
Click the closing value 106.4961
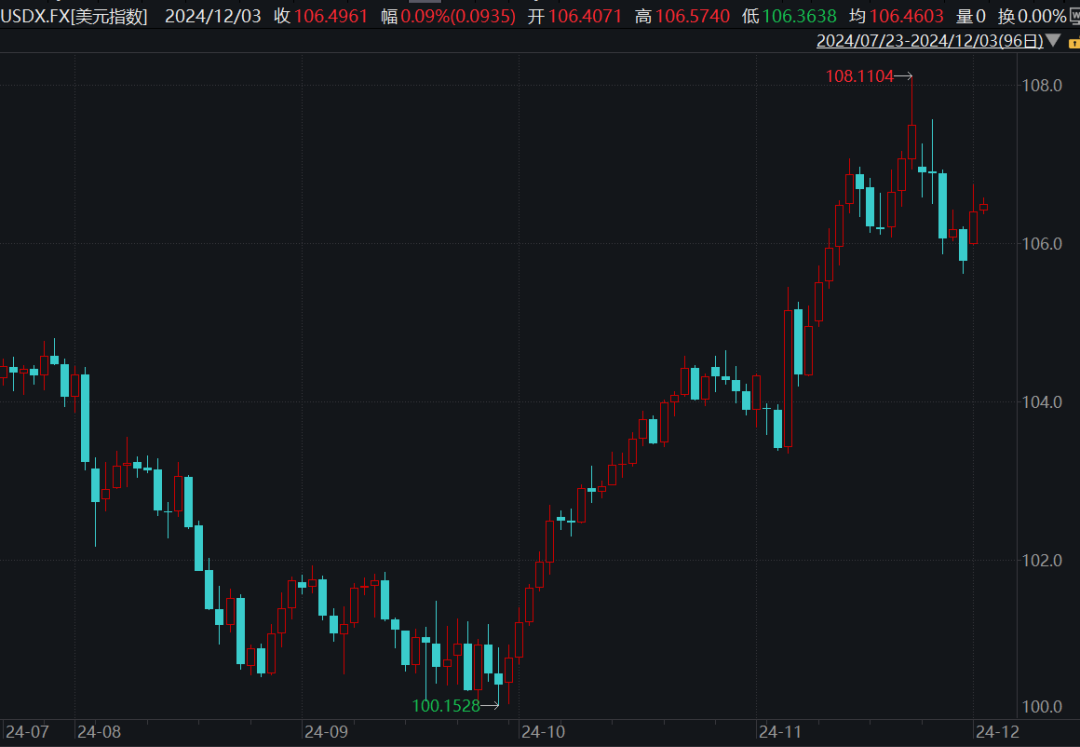[x=331, y=16]
